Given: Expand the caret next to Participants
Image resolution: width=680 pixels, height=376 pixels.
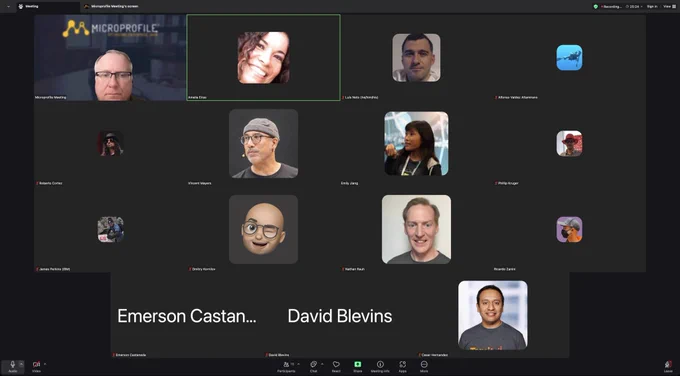Looking at the screenshot, I should point(298,364).
